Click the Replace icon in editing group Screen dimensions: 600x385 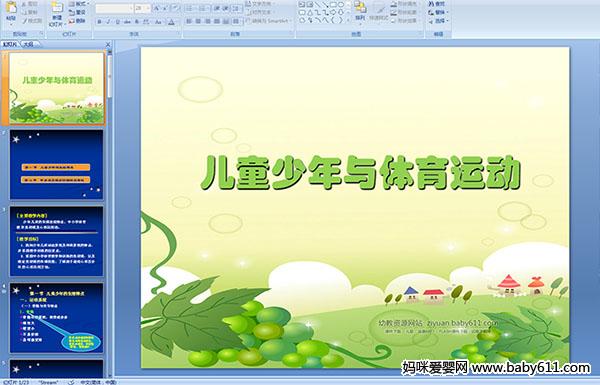click(437, 12)
